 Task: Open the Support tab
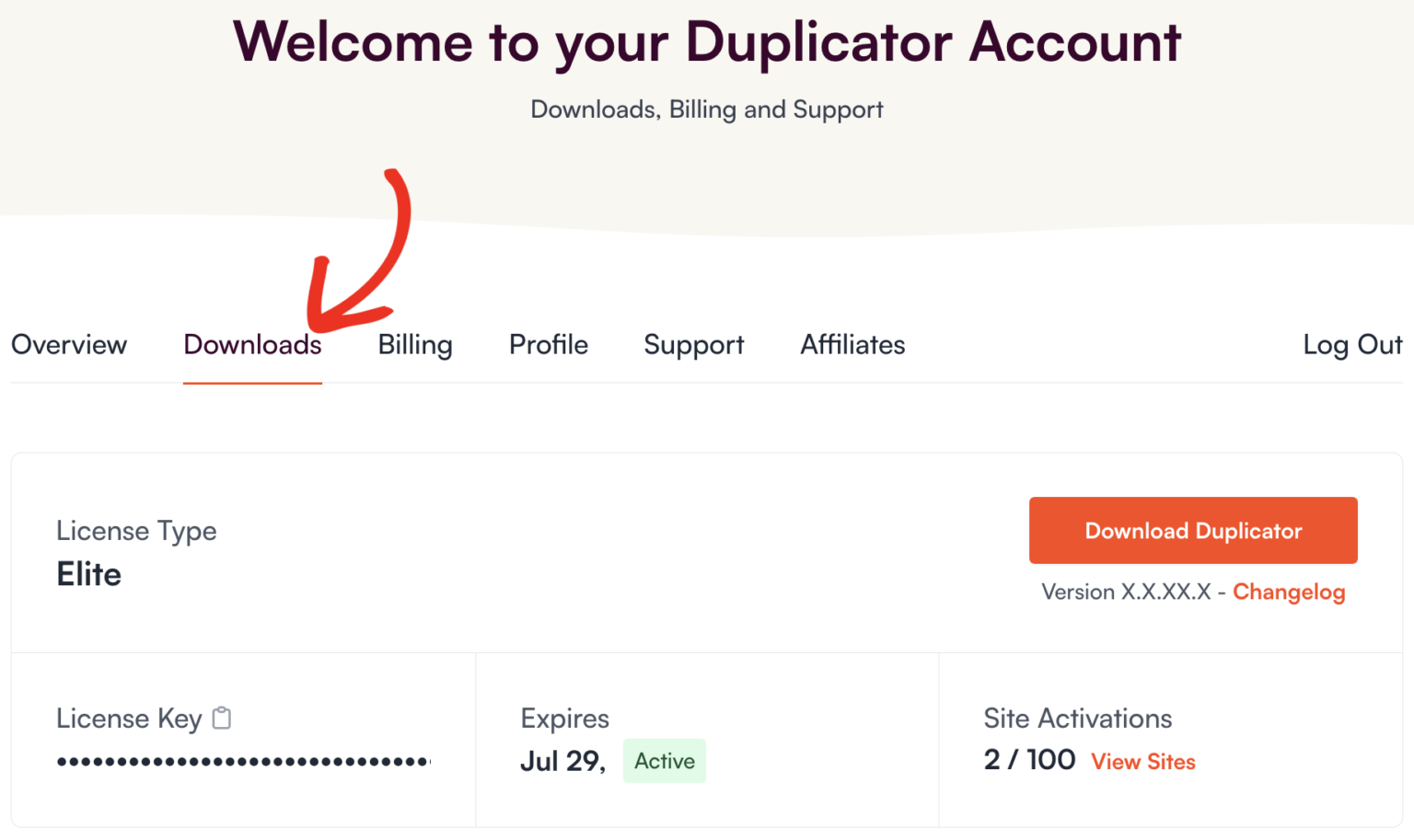[x=693, y=345]
